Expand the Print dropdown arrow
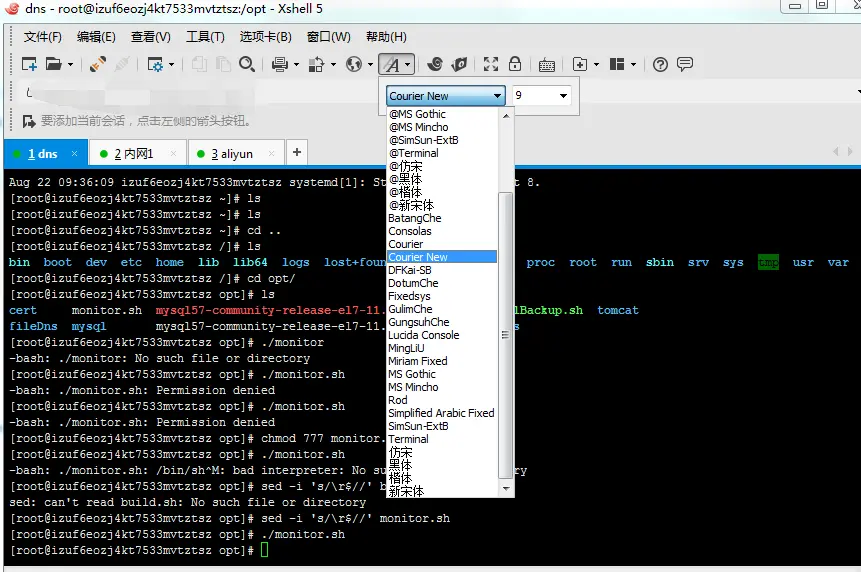 [297, 65]
